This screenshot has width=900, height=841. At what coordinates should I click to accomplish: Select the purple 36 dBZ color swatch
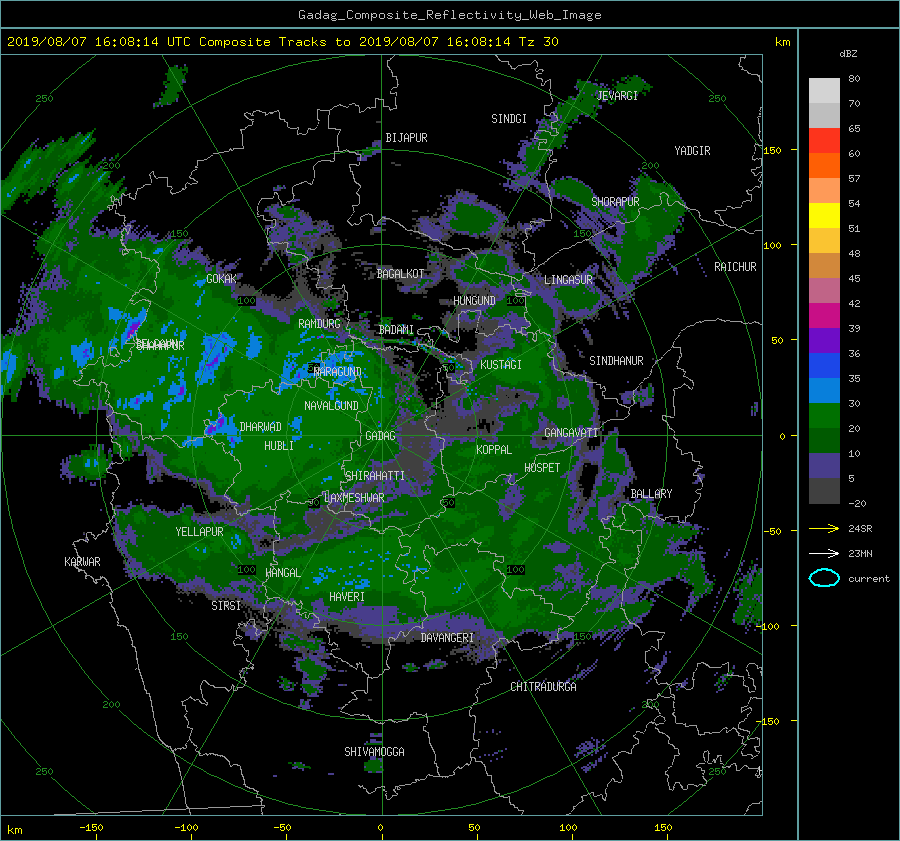tap(824, 341)
